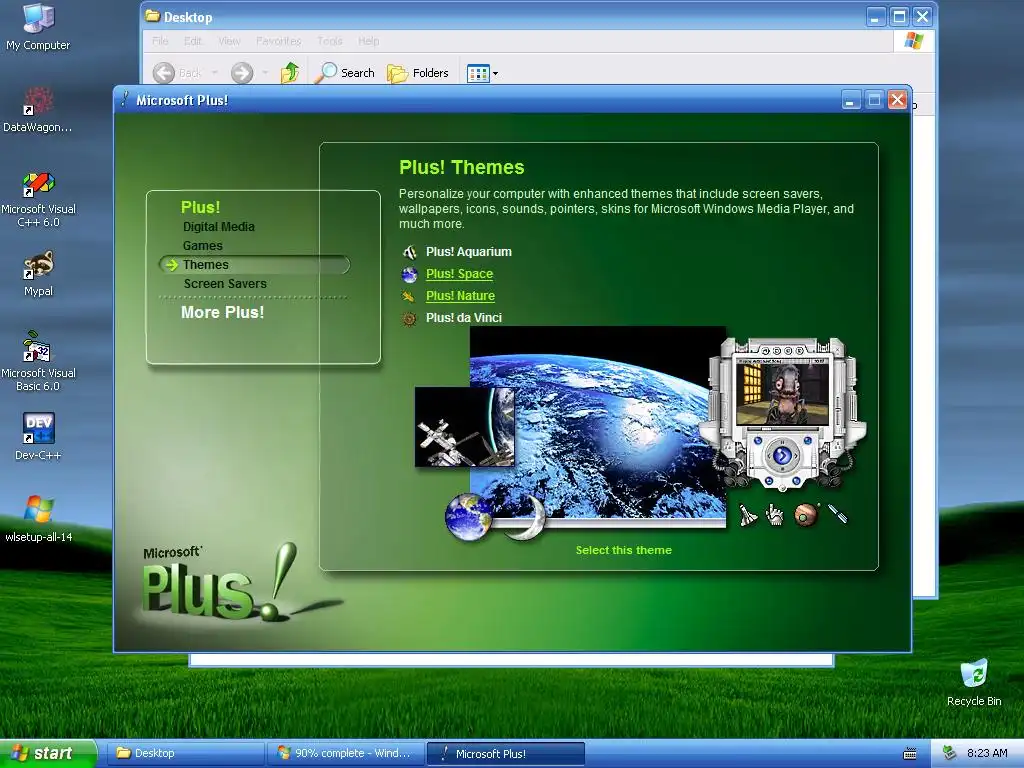Click system tray icon next to clock
This screenshot has height=768, width=1024.
[950, 754]
